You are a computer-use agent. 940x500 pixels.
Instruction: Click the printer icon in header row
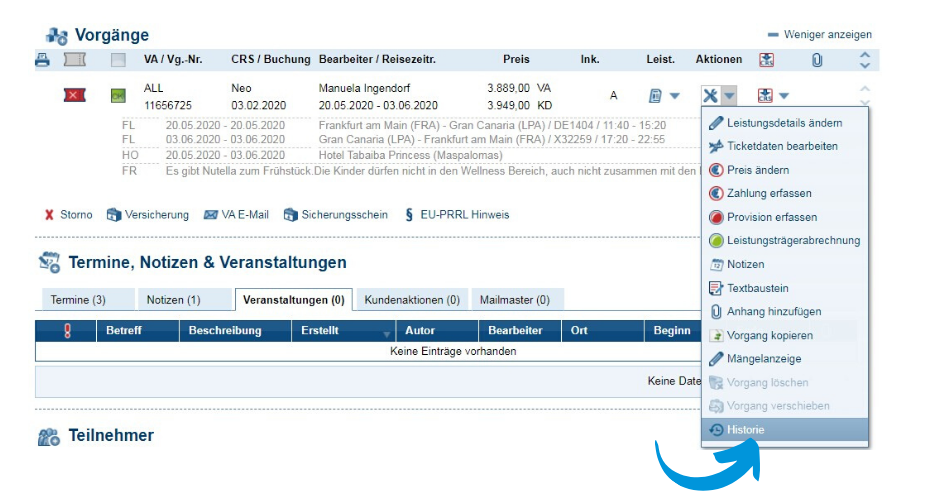(x=43, y=61)
